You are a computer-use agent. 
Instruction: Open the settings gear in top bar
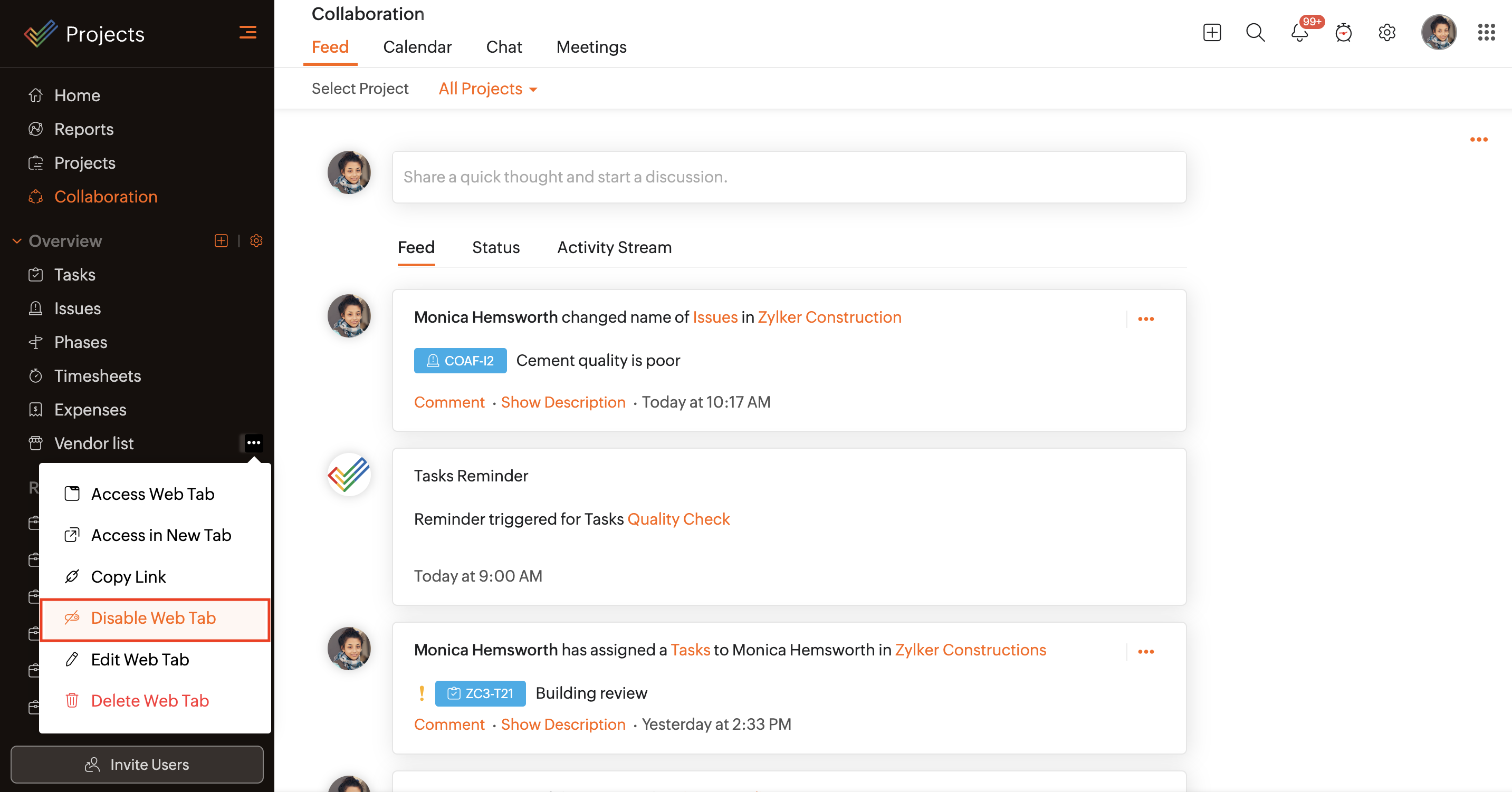pos(1386,33)
